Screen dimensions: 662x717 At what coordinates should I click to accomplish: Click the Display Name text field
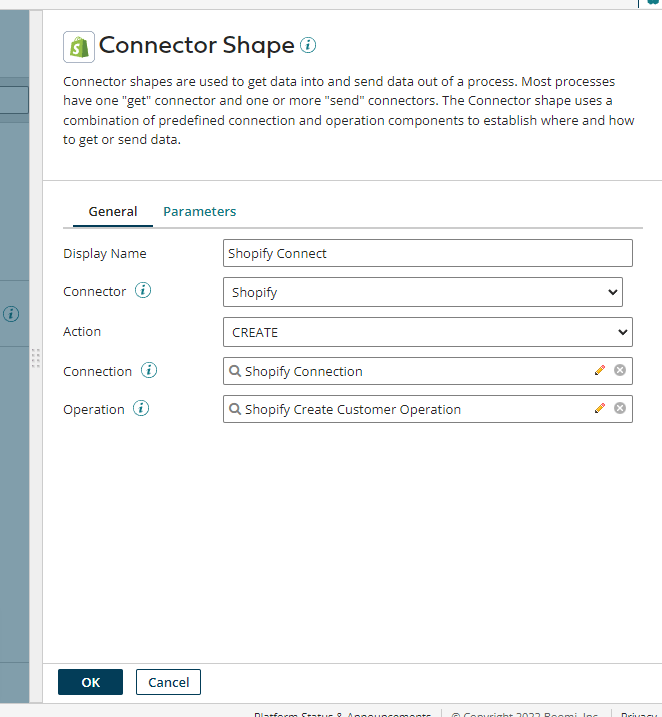click(x=427, y=253)
